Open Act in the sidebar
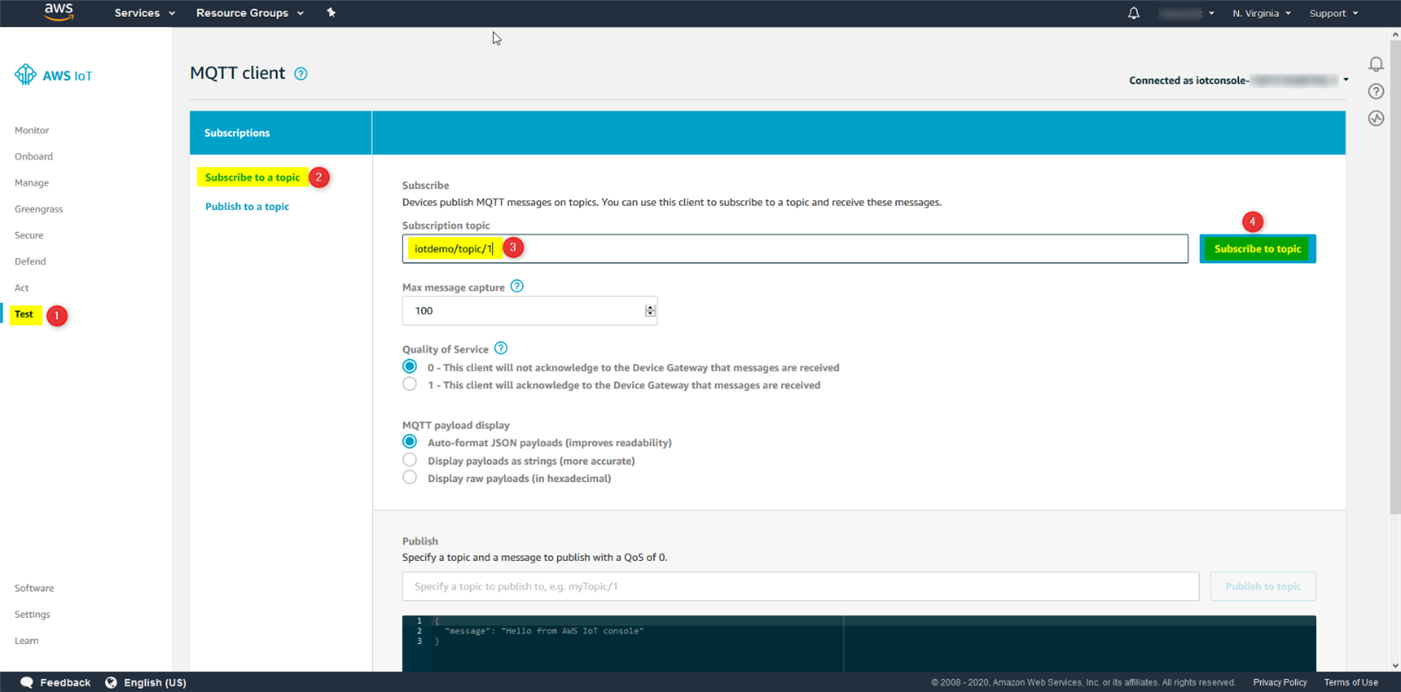 point(22,288)
